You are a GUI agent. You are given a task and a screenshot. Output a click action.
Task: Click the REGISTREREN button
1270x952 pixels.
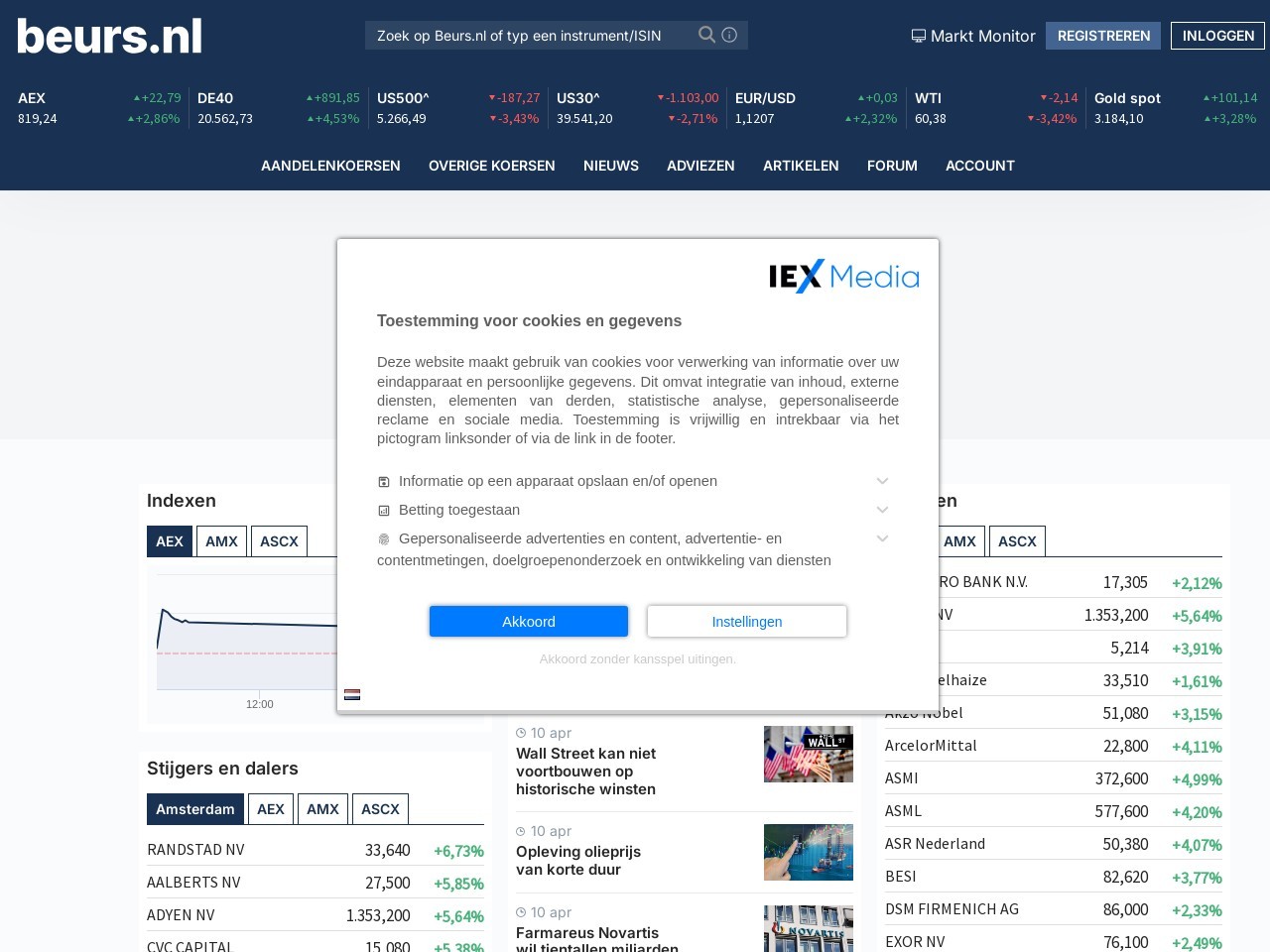[1103, 36]
